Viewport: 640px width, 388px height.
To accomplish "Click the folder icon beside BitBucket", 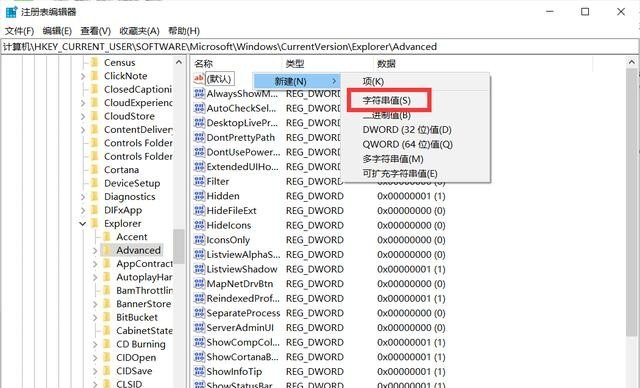I will pos(107,317).
